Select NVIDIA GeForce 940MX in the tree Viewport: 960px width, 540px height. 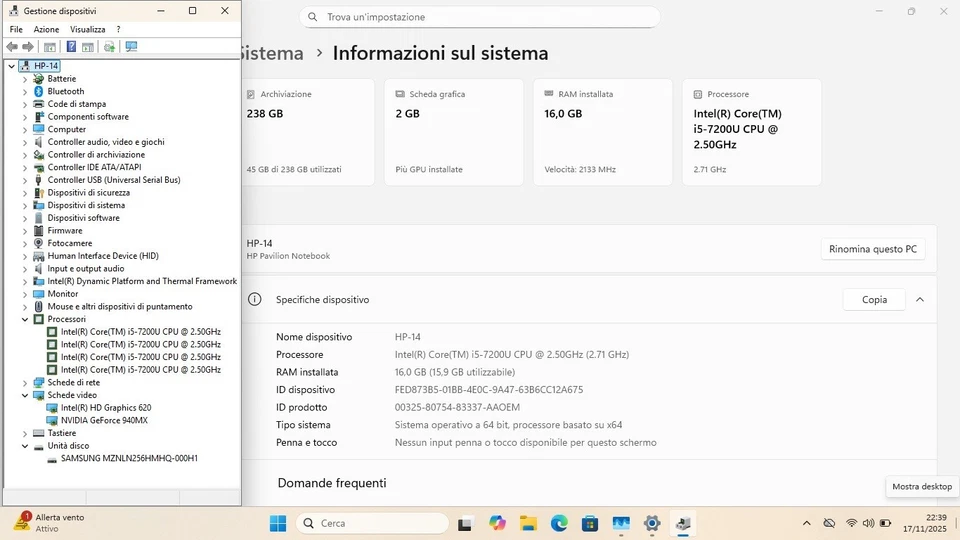pyautogui.click(x=104, y=421)
